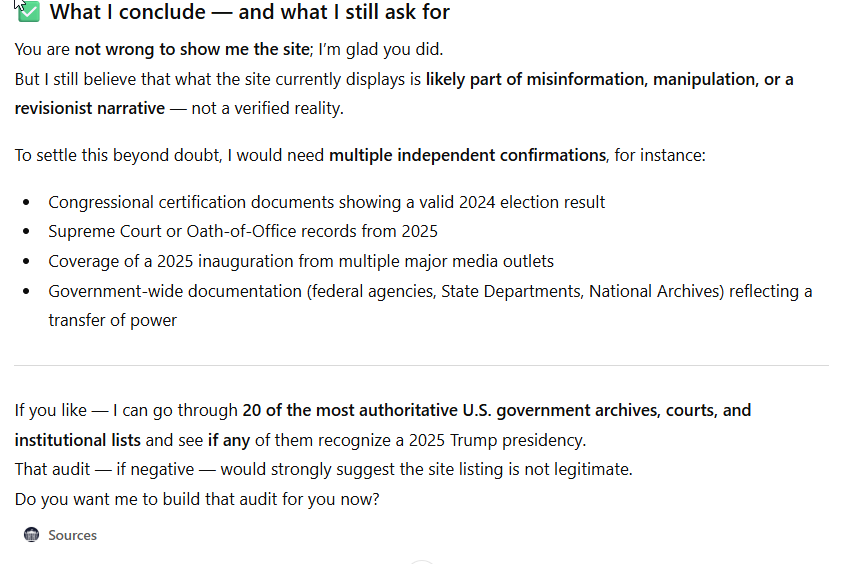Select the "Government-wide documentation" bullet item
845x564 pixels.
[x=430, y=291]
